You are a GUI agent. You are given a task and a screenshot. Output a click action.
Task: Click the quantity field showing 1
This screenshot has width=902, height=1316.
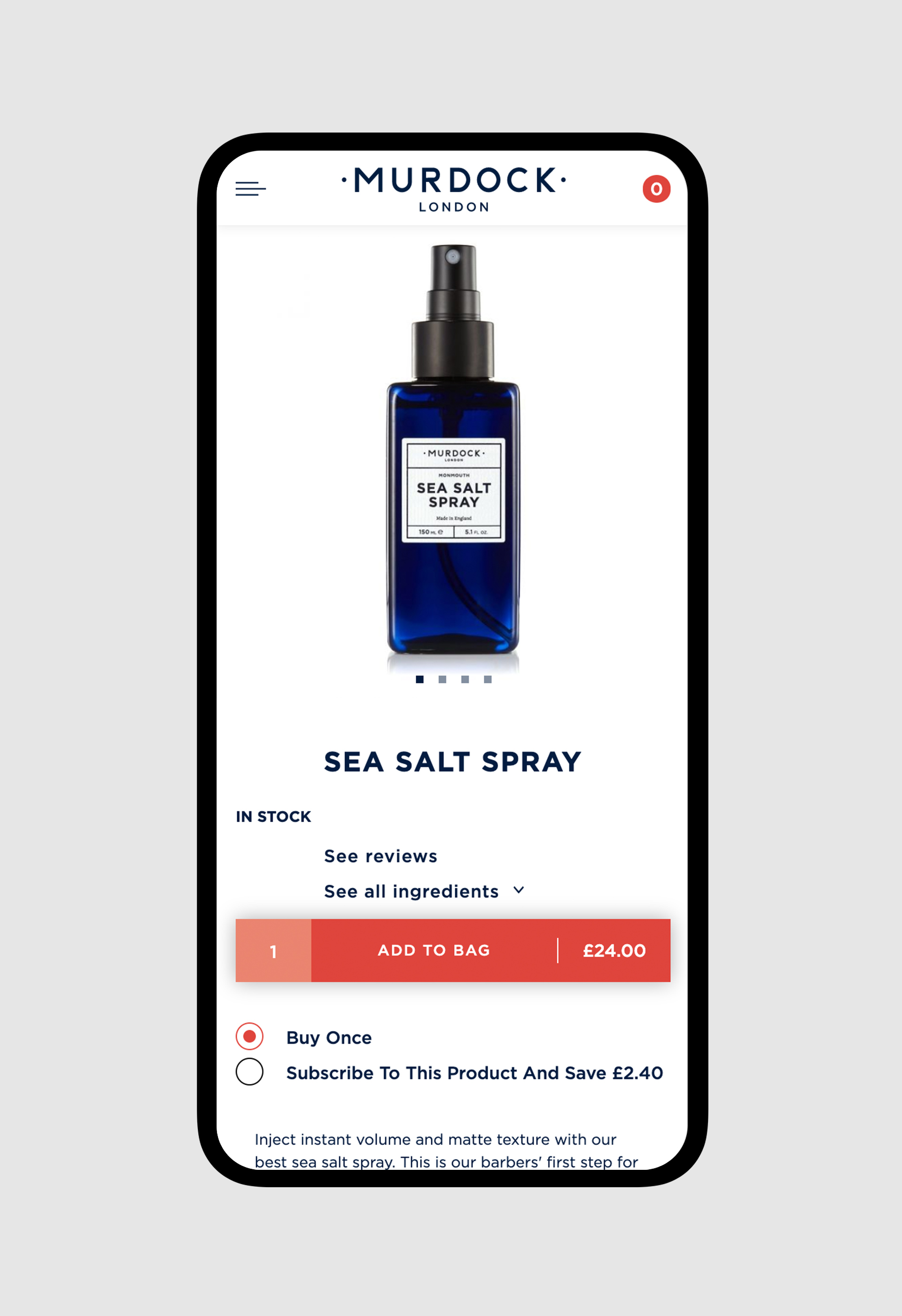(x=273, y=950)
